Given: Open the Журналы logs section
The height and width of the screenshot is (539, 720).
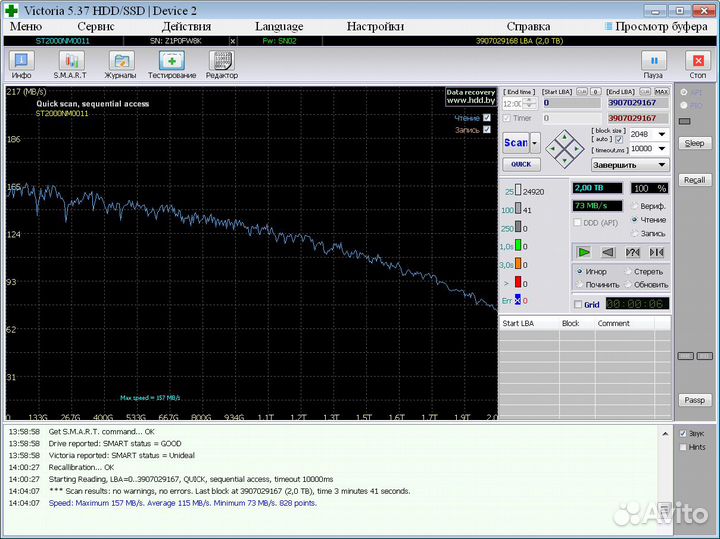Looking at the screenshot, I should tap(121, 65).
